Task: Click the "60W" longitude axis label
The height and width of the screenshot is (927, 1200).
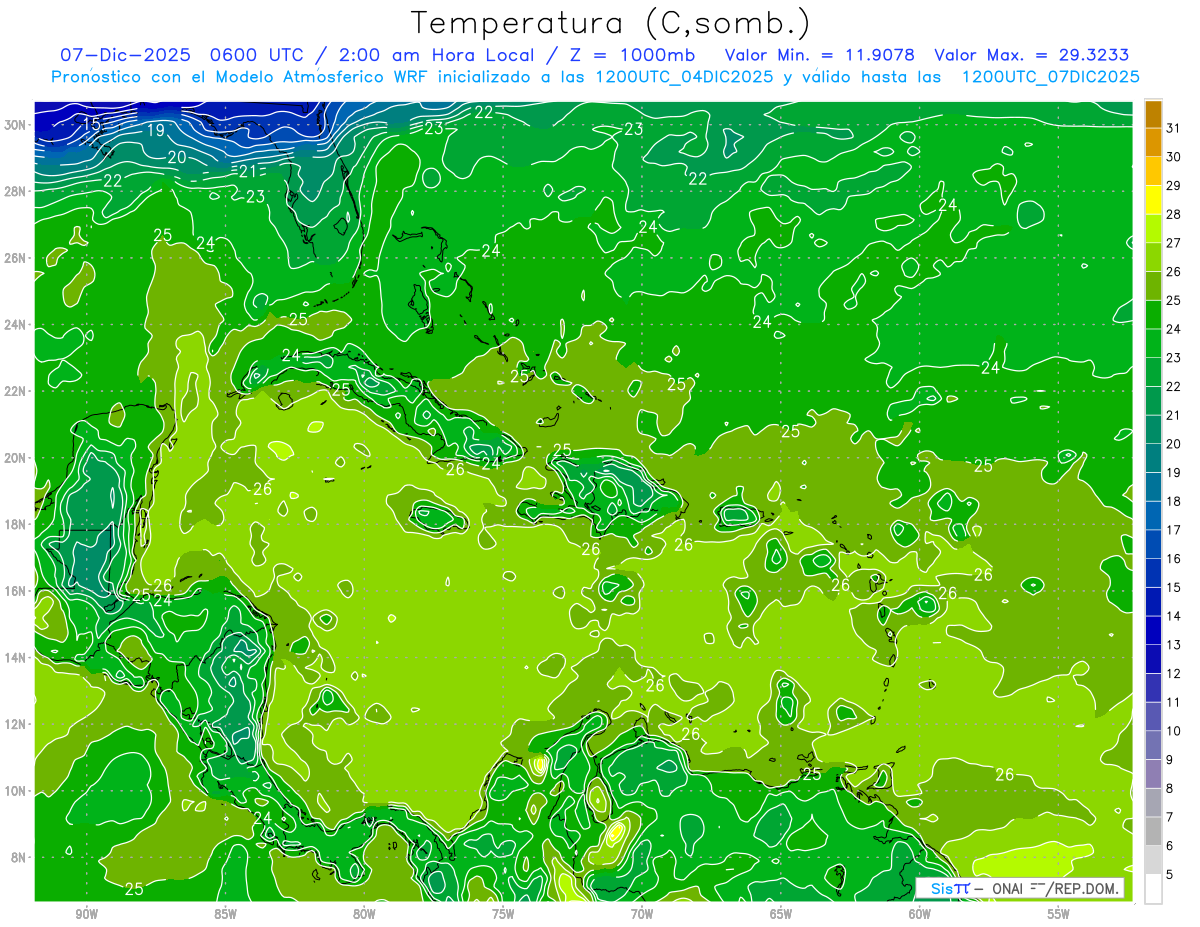Action: coord(920,914)
